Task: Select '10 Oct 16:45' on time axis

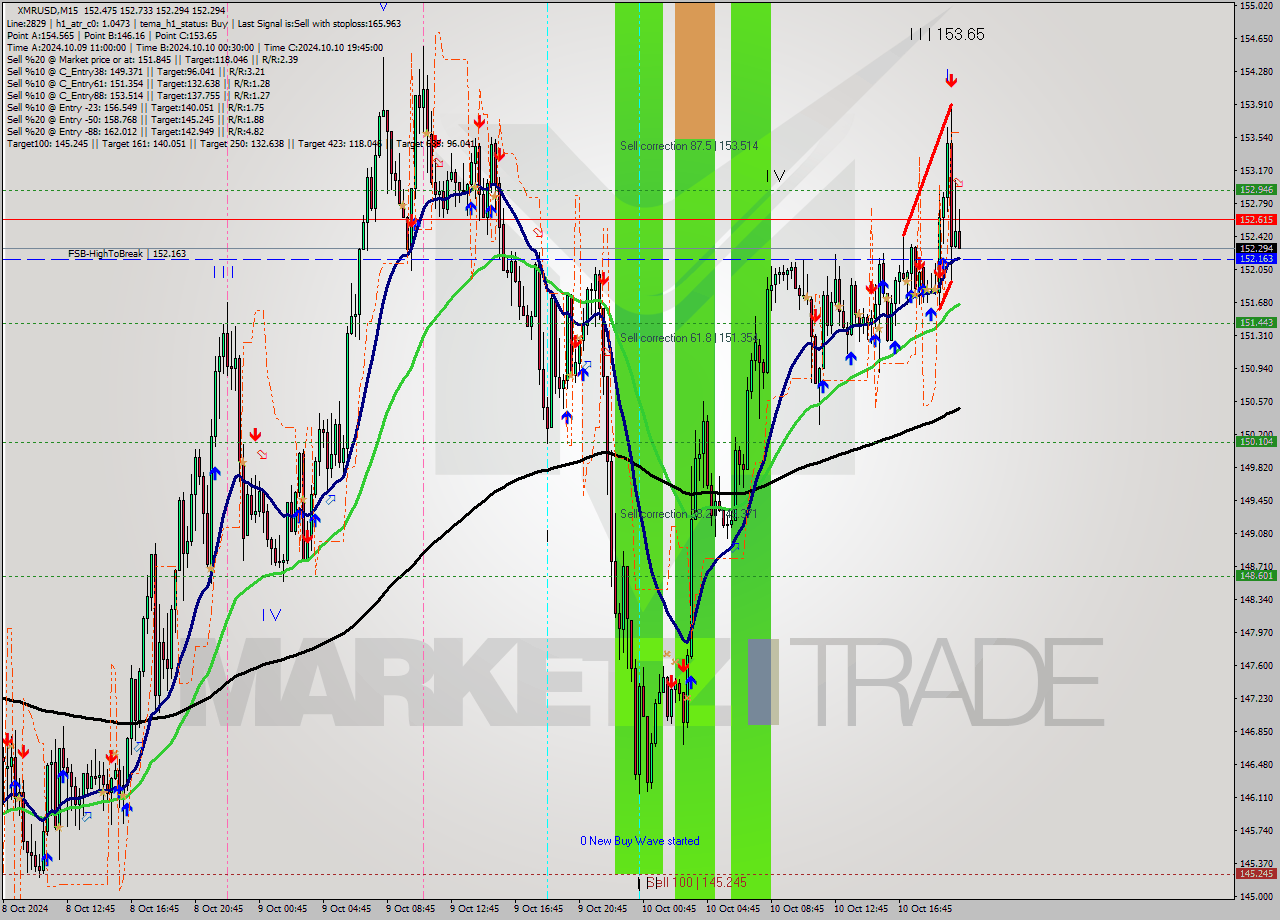Action: tap(926, 909)
